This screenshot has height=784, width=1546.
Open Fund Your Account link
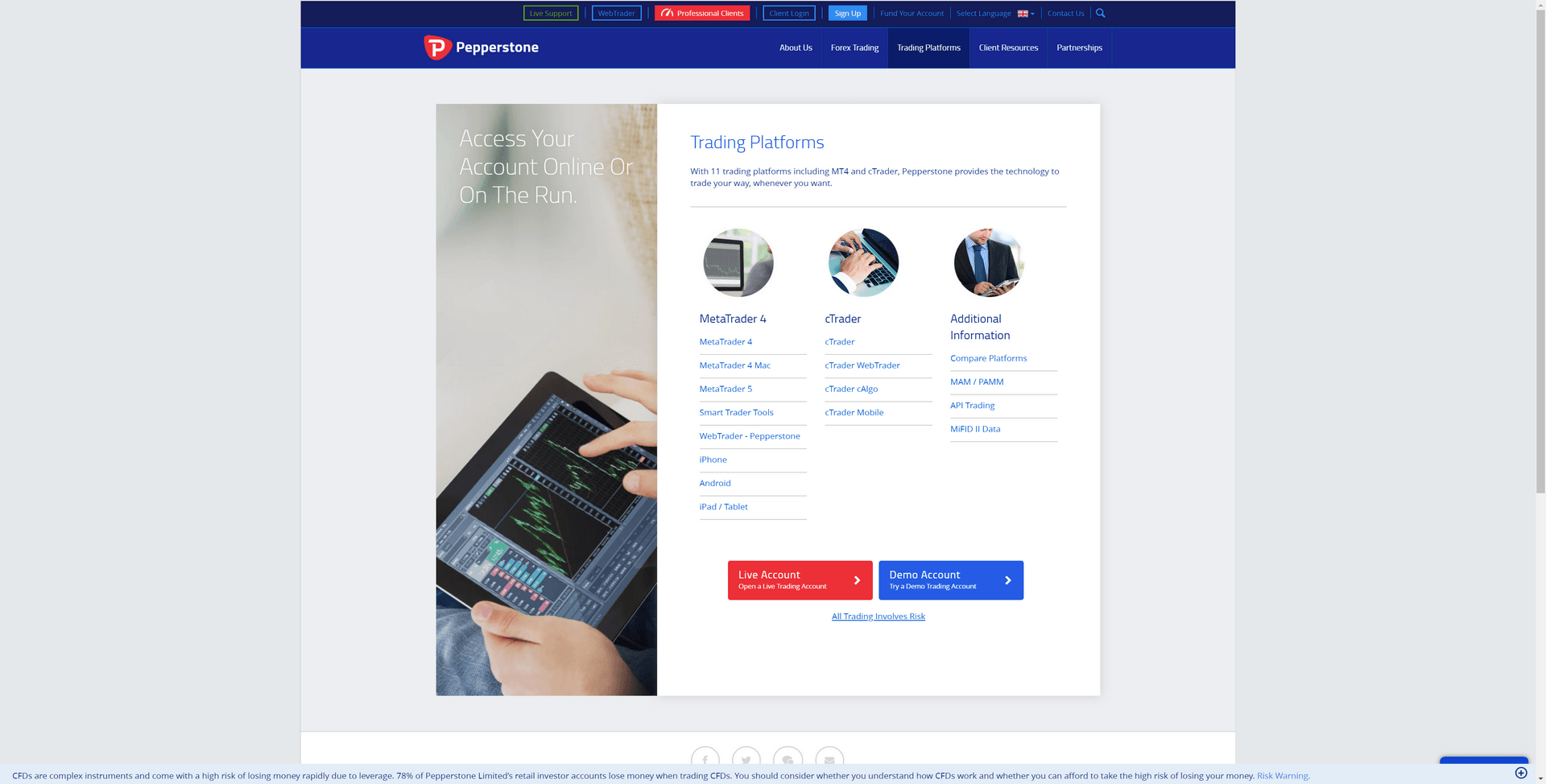(911, 13)
